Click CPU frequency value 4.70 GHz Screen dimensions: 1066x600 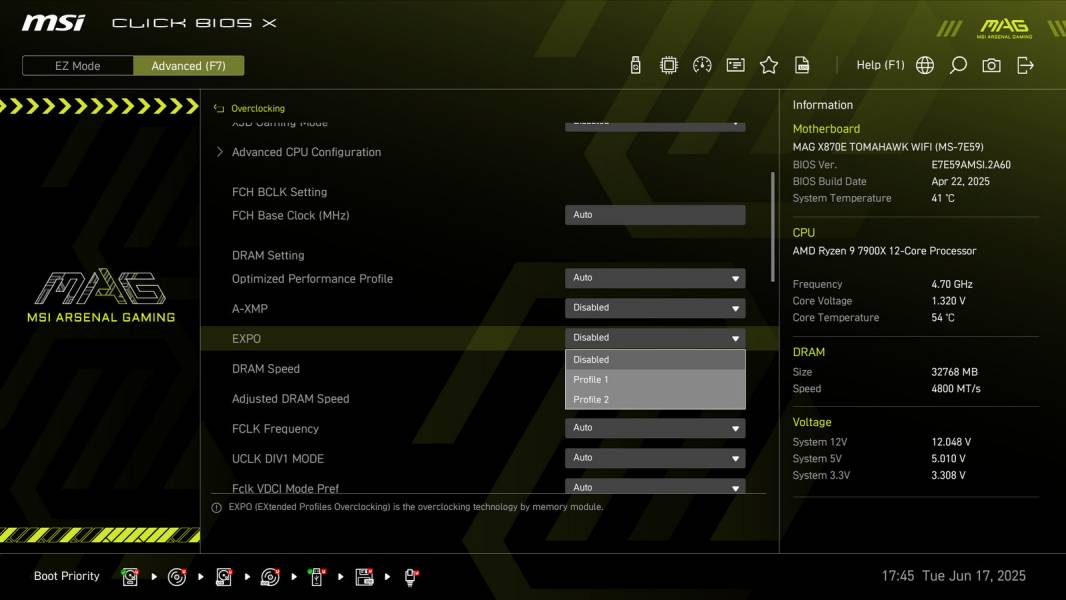pyautogui.click(x=952, y=284)
